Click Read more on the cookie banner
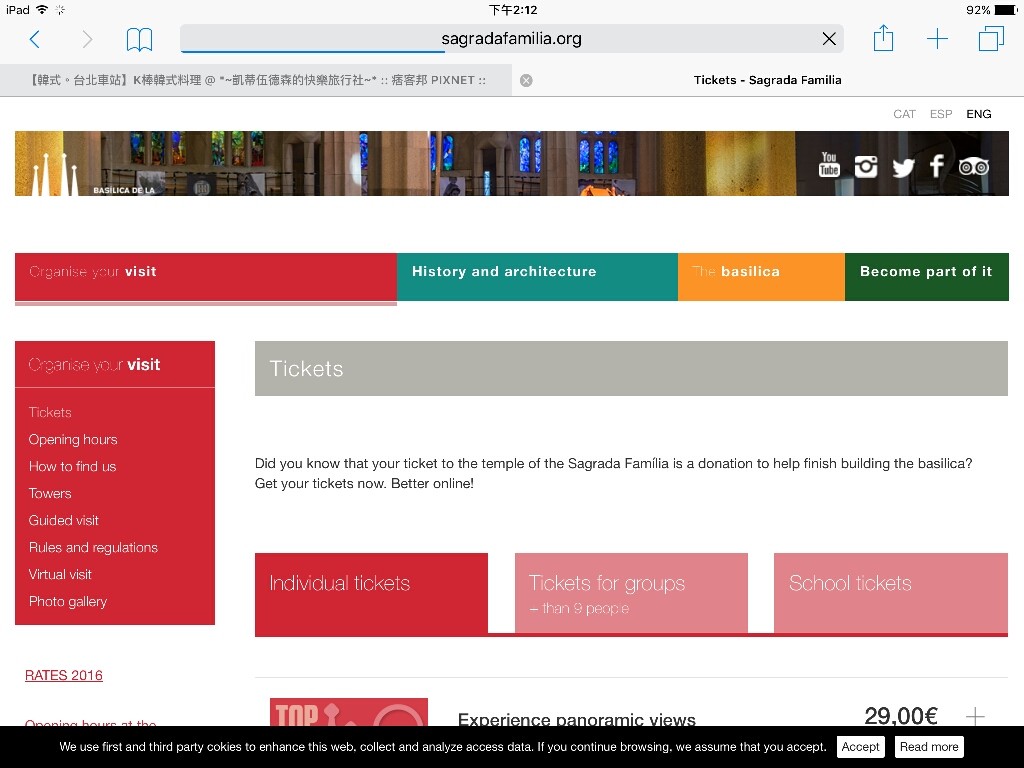The width and height of the screenshot is (1024, 768). point(929,746)
